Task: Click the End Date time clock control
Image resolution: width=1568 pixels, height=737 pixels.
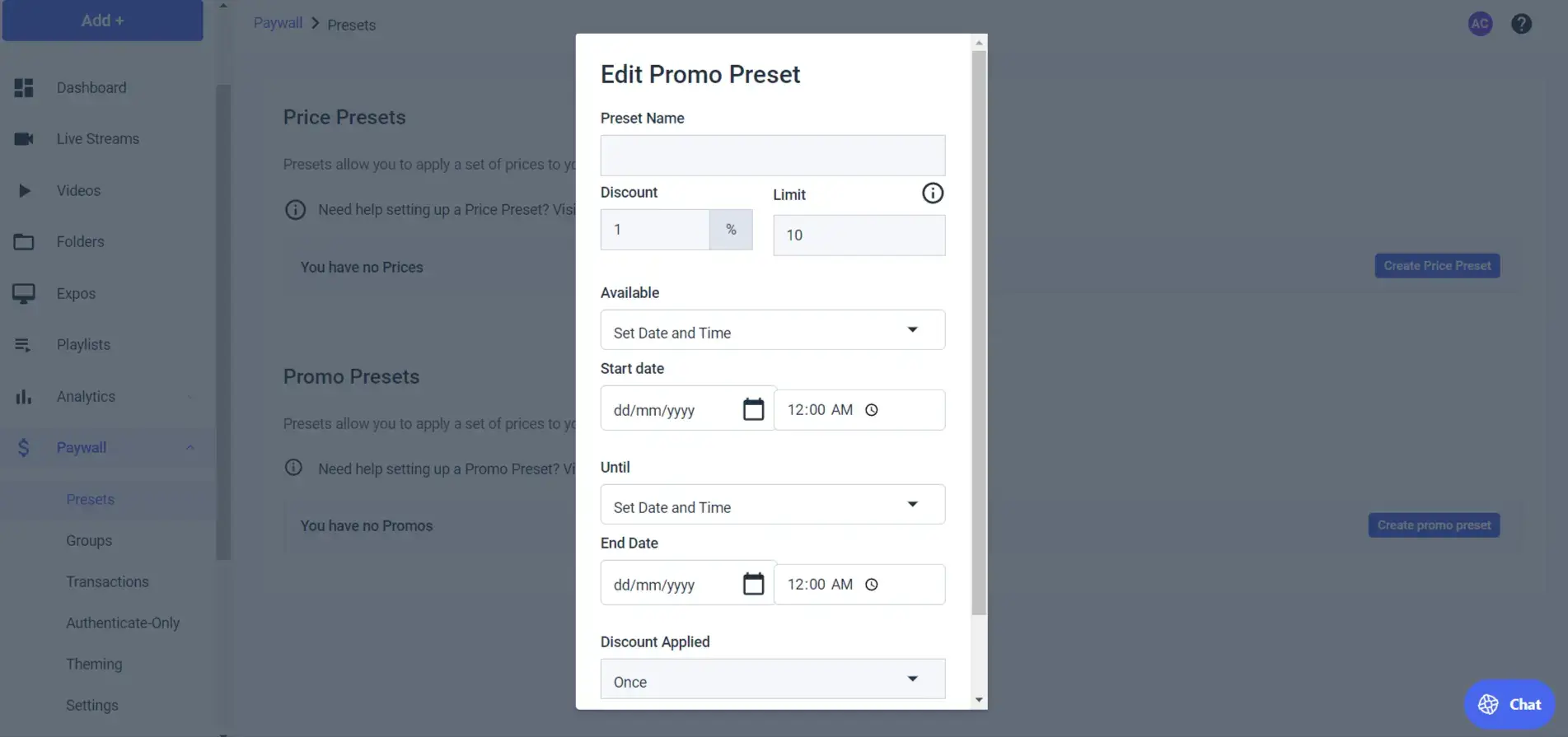Action: click(x=872, y=584)
